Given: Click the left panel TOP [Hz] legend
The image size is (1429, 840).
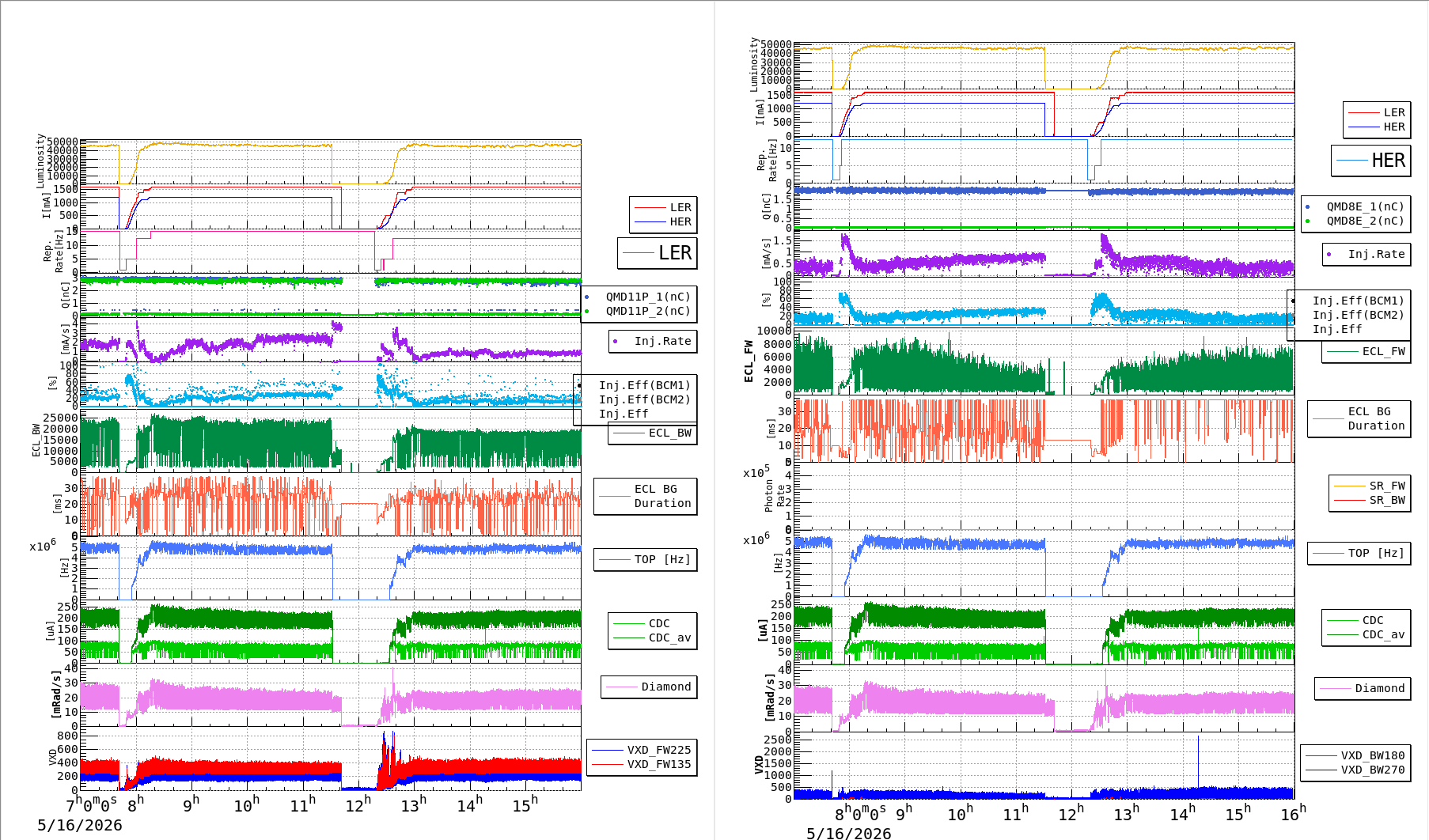Looking at the screenshot, I should [x=646, y=559].
